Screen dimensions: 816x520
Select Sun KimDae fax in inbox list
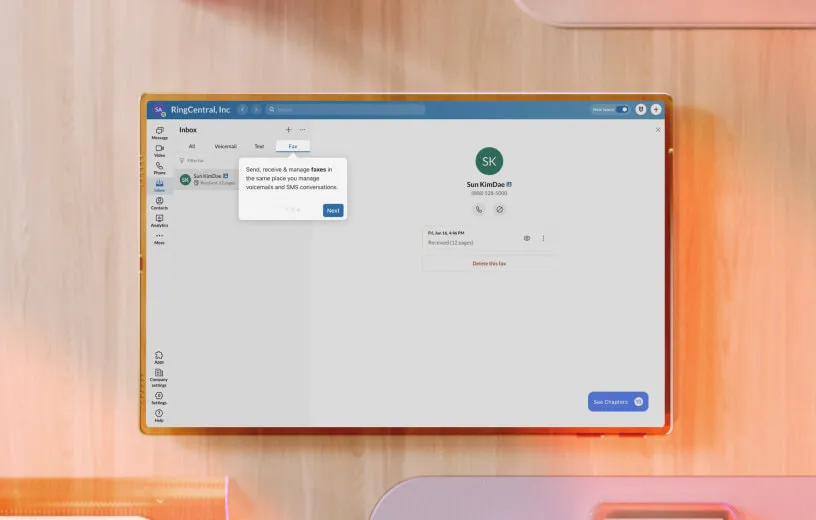[x=207, y=180]
